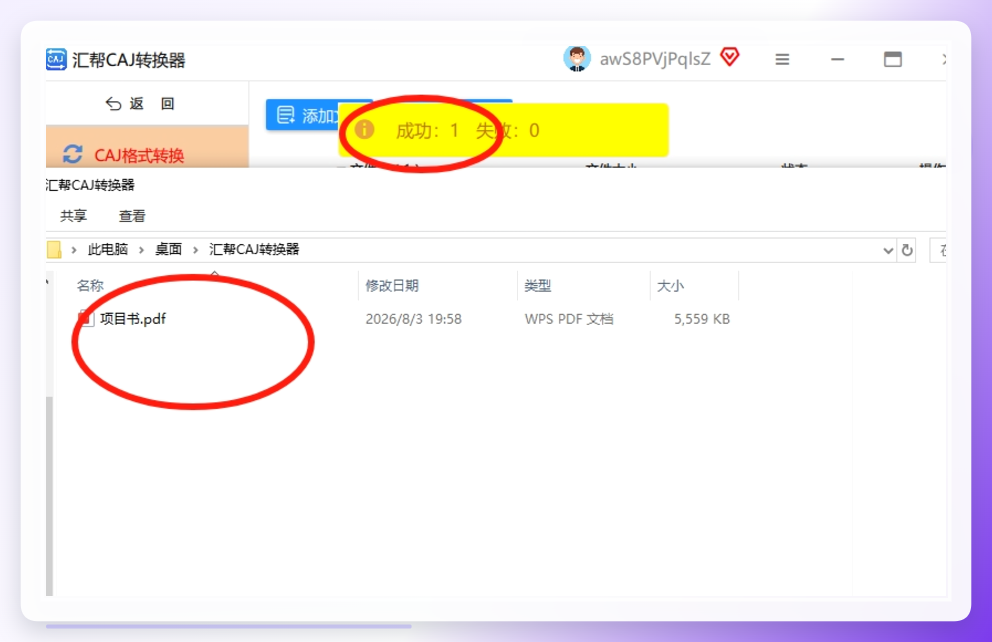Open the 查看 tab in file explorer
992x642 pixels.
pyautogui.click(x=132, y=216)
